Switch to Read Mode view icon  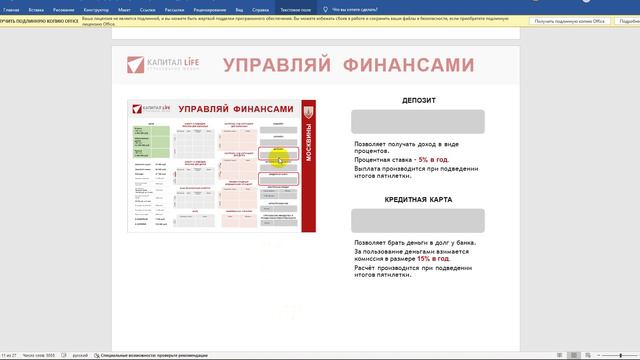click(x=560, y=356)
